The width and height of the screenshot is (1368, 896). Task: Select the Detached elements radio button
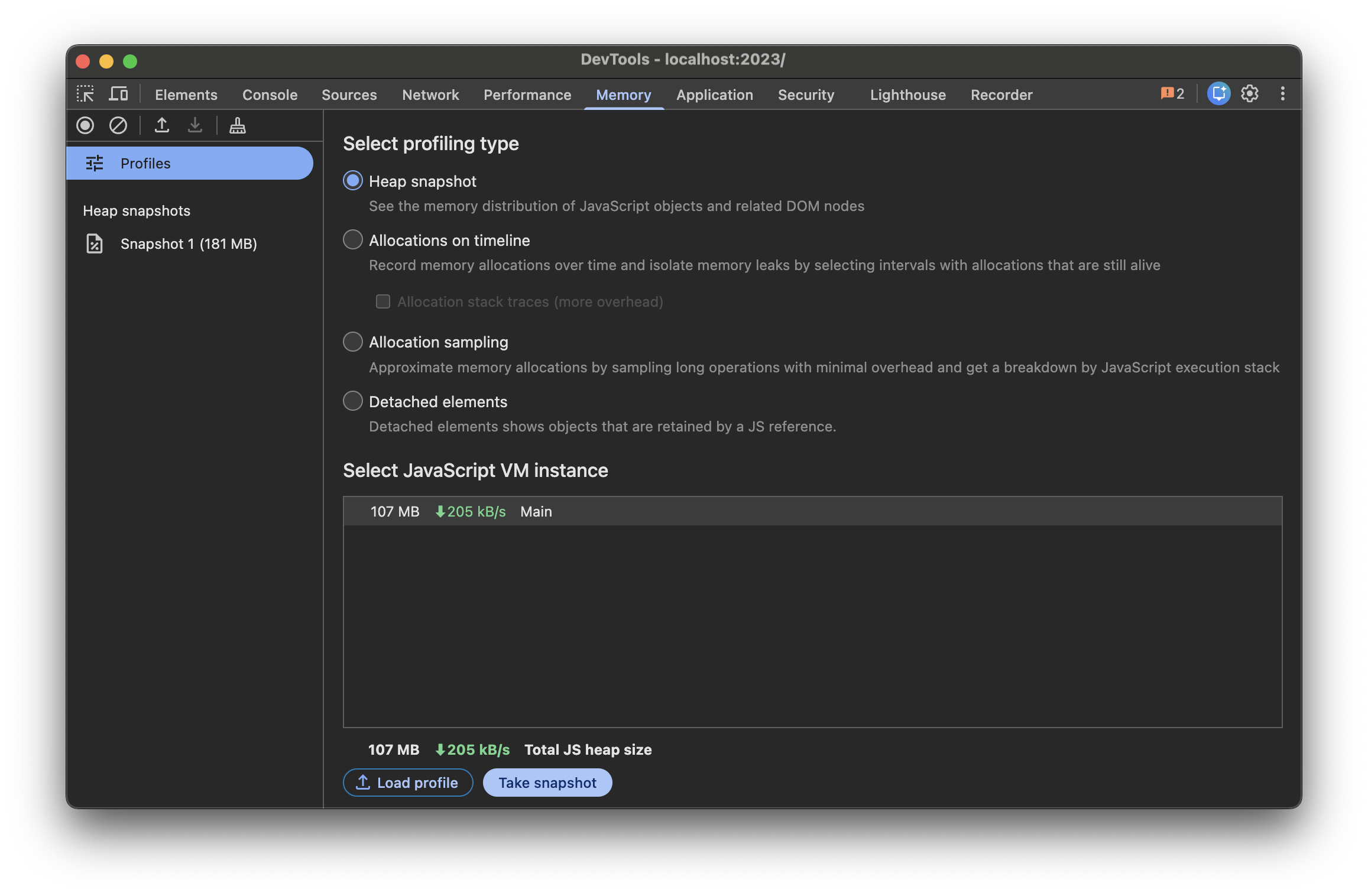click(x=353, y=401)
